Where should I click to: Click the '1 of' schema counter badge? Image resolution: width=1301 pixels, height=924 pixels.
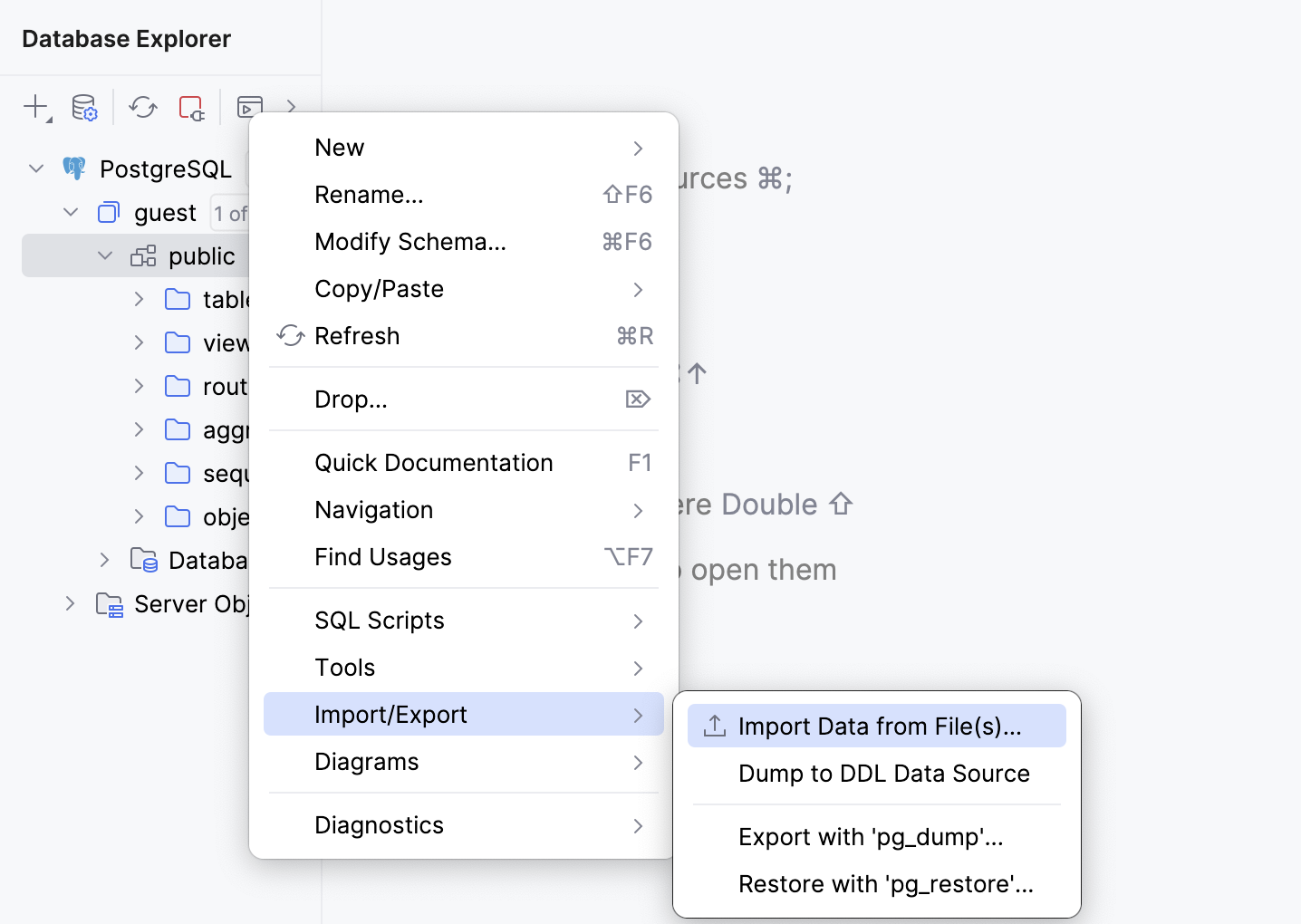pos(232,212)
